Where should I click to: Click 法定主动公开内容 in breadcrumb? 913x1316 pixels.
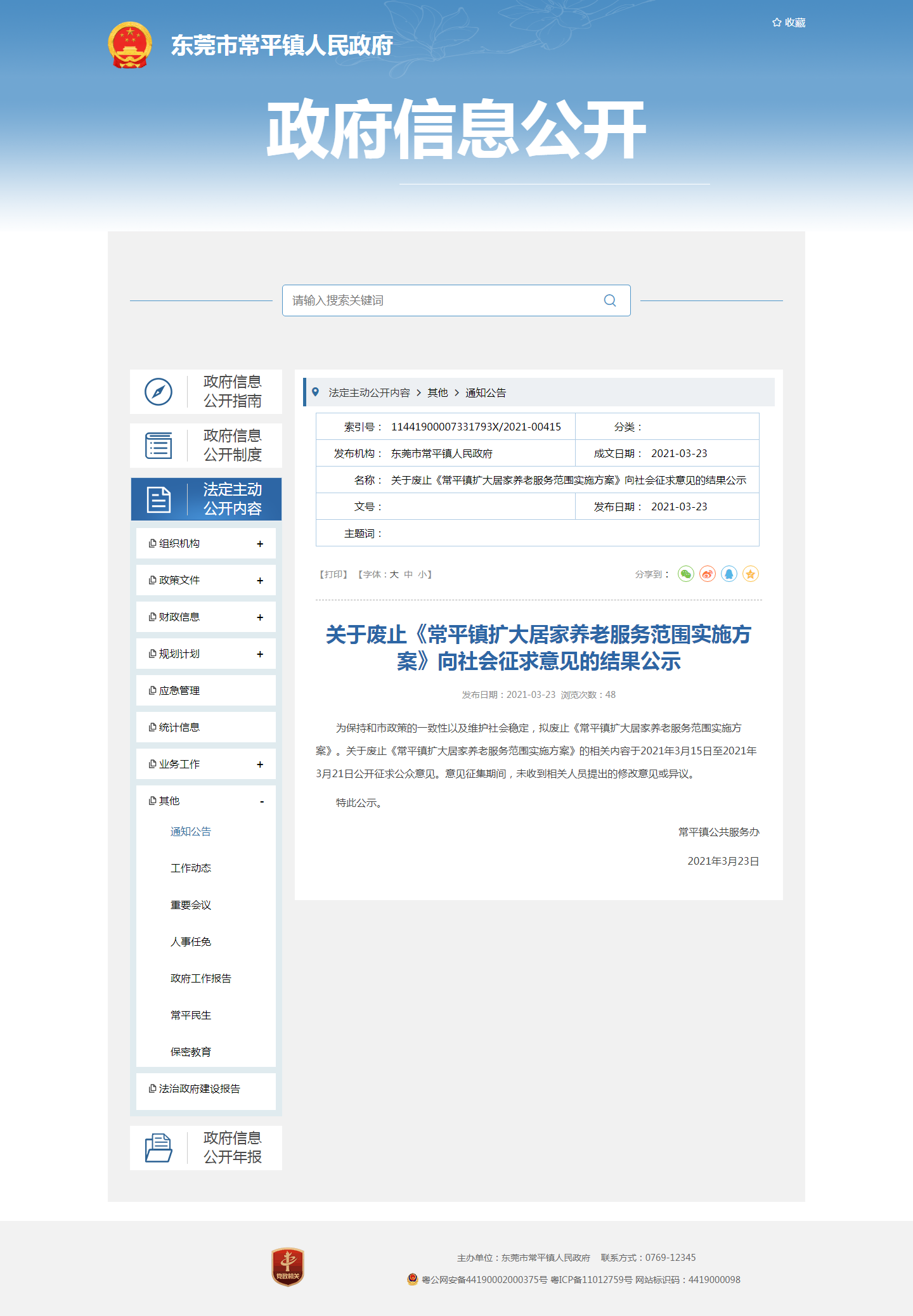pos(369,393)
